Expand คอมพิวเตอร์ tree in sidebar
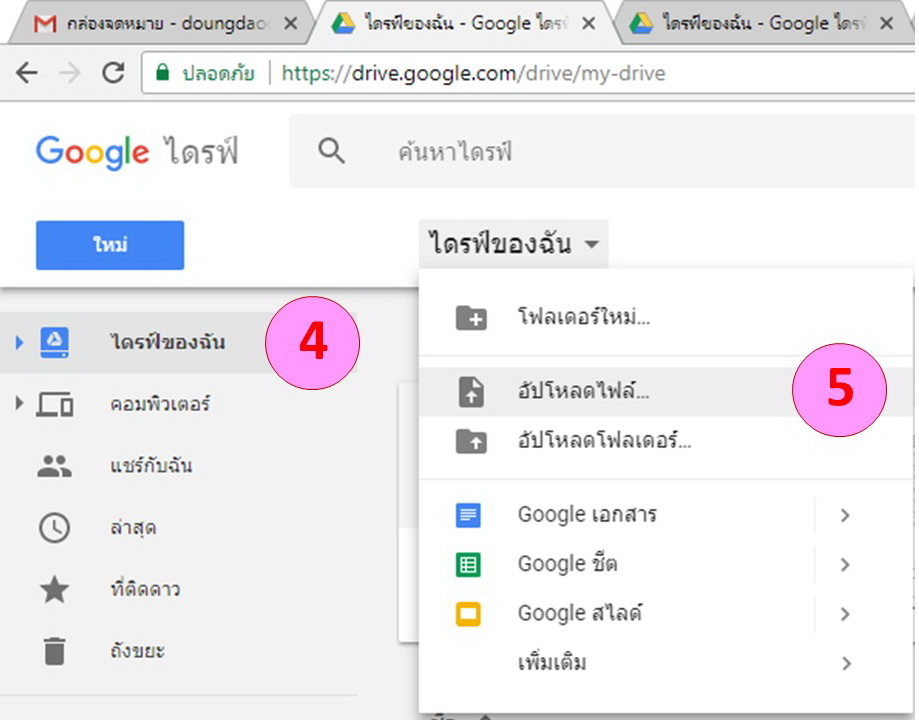 tap(19, 403)
